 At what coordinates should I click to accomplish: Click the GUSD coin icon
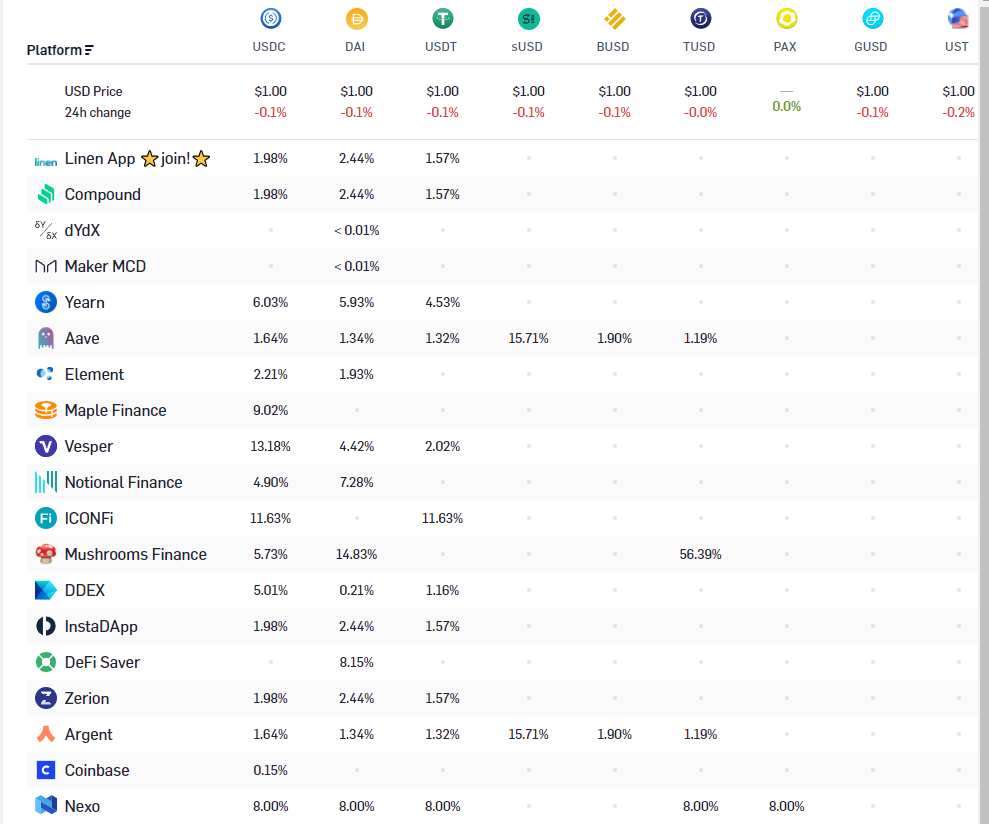(872, 18)
